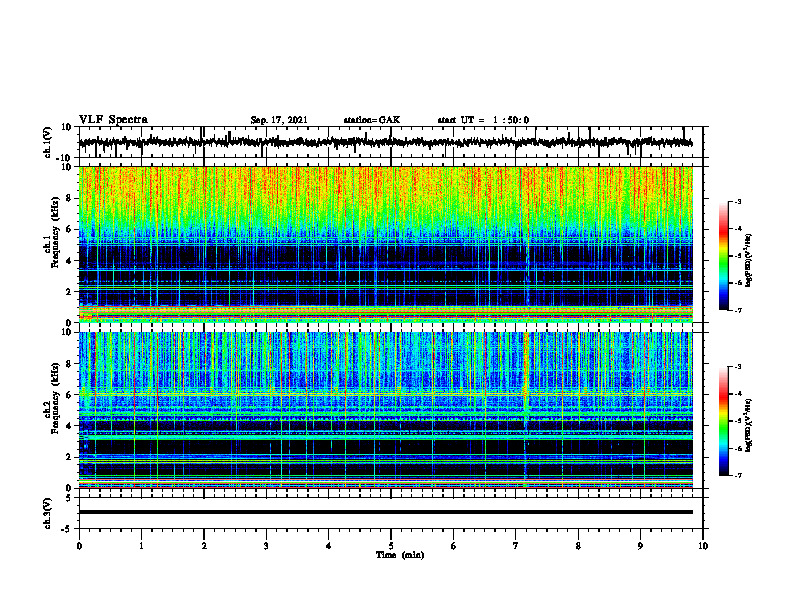Click the "8" kHz tick on ch.2 frequency axis
The height and width of the screenshot is (612, 792).
[x=69, y=364]
